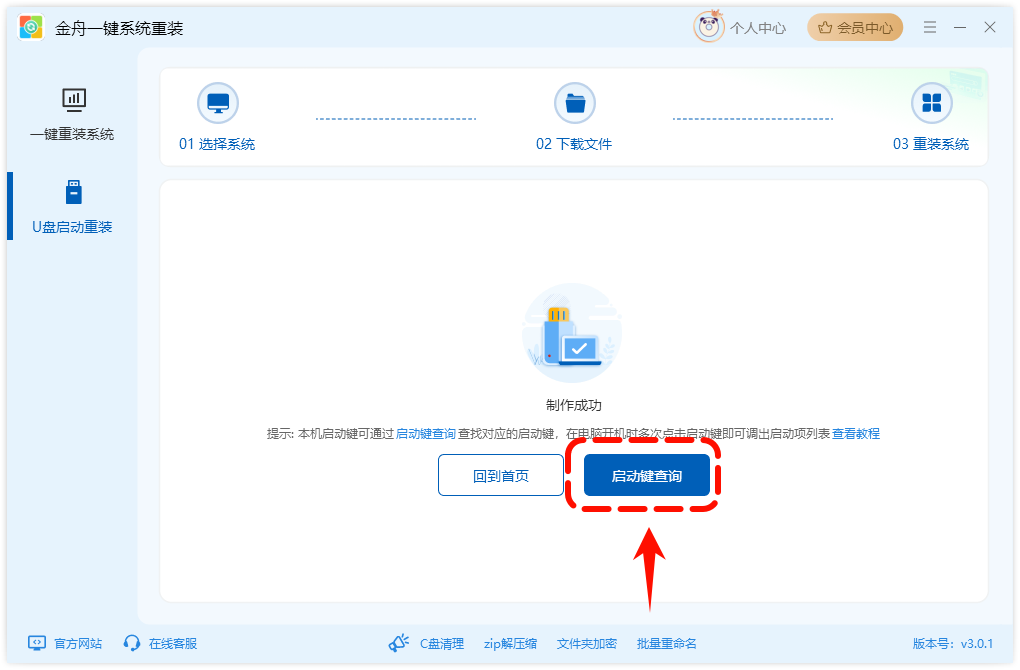
Task: Select the U盘启动重装 USB icon
Action: 74,193
